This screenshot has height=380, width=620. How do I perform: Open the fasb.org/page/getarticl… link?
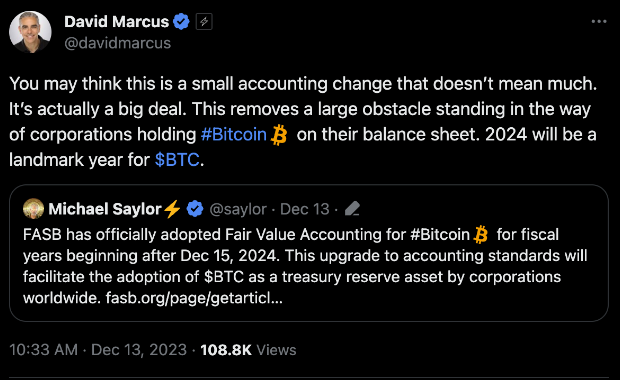click(x=194, y=298)
